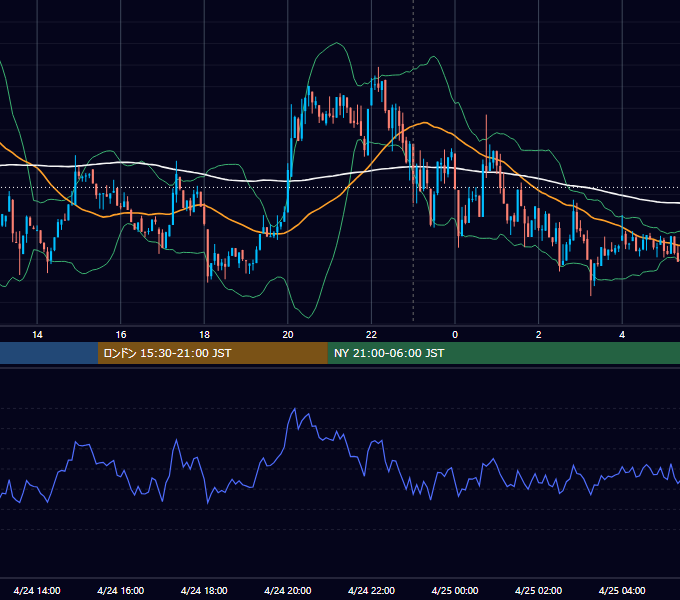Click the 16 hour axis label

[x=121, y=335]
